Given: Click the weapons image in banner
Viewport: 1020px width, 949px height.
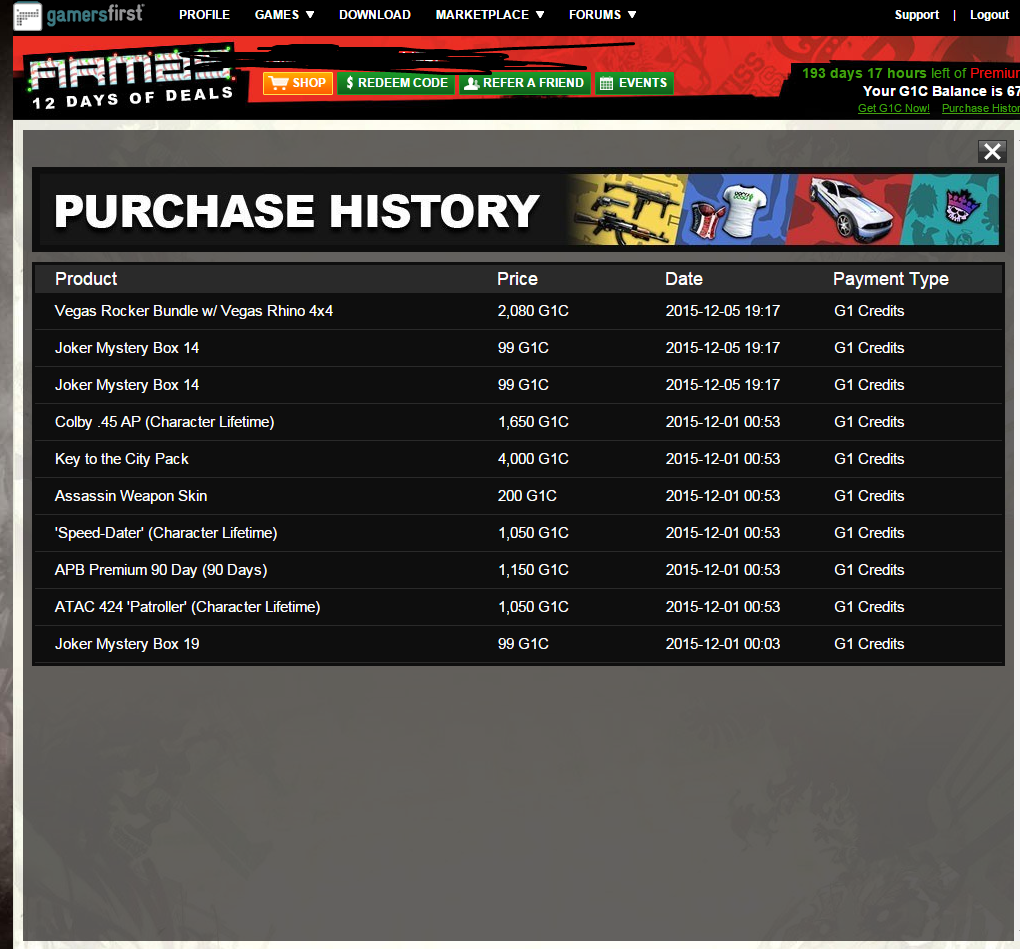Looking at the screenshot, I should point(626,209).
